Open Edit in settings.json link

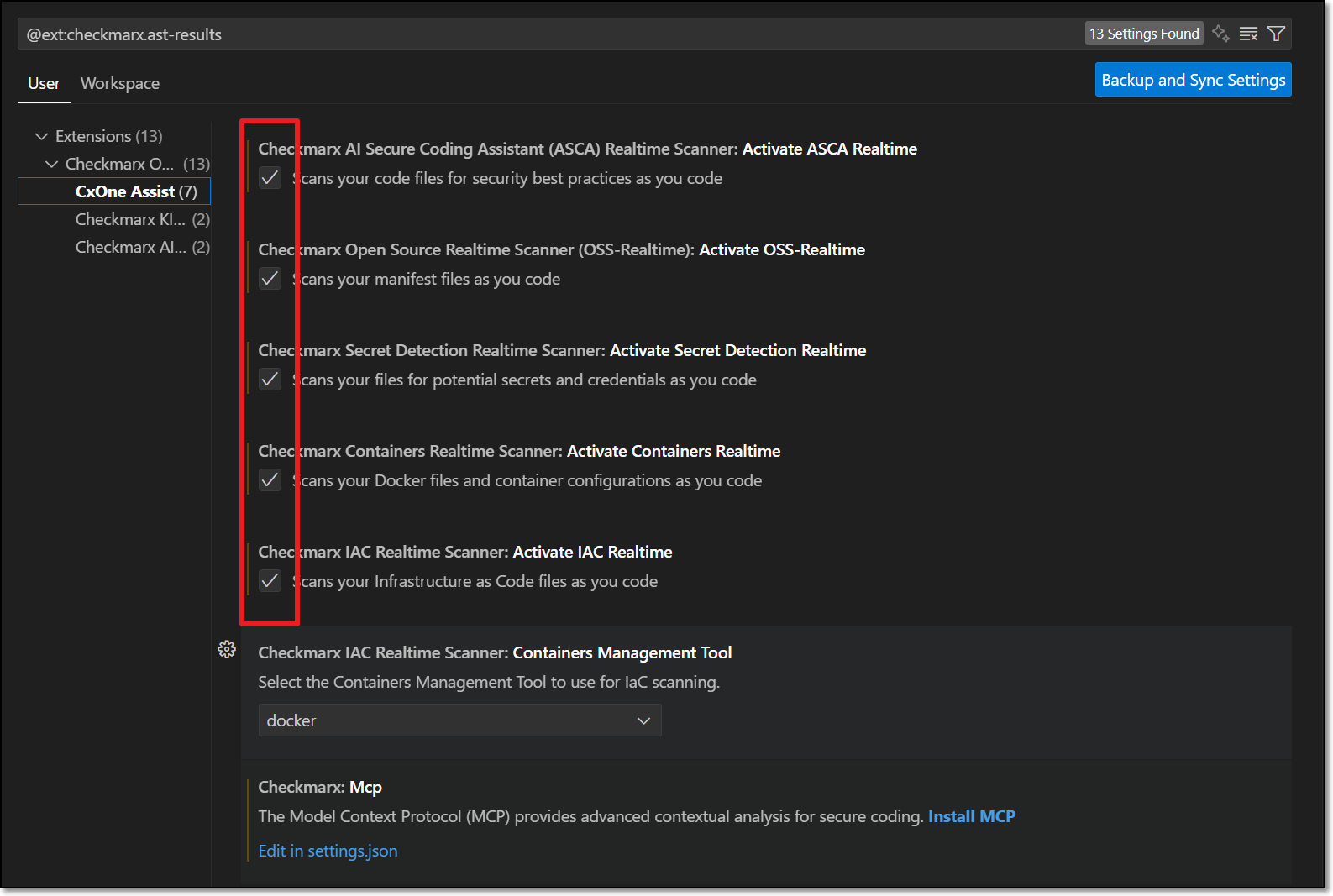point(328,851)
